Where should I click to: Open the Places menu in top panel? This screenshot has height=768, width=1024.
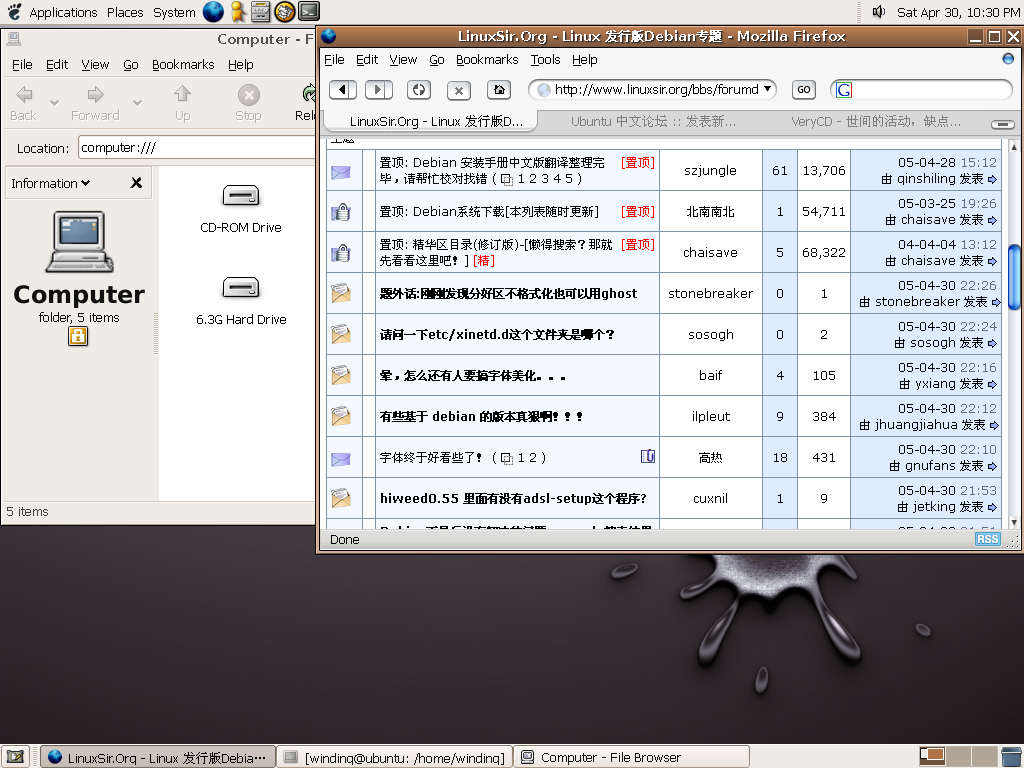[x=125, y=12]
